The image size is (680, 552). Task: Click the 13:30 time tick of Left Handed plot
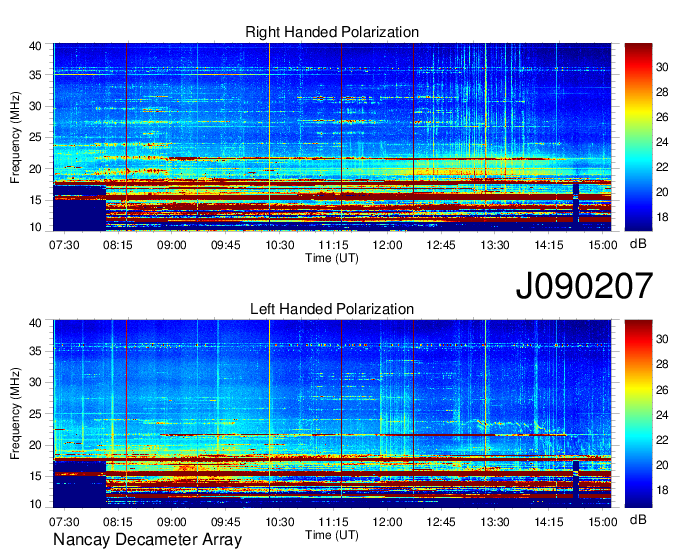click(x=495, y=522)
